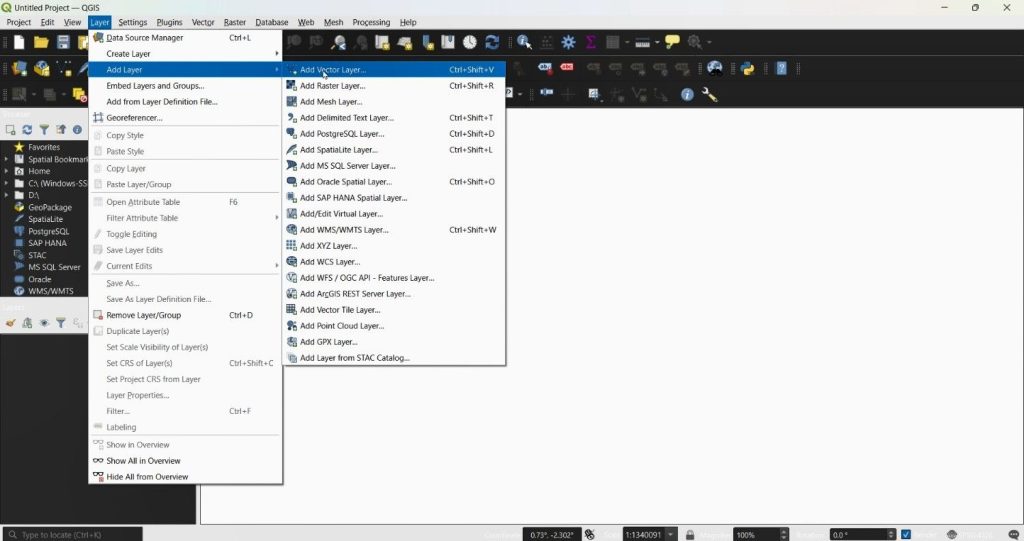Click the Save Project floppy icon
1024x541 pixels.
(x=63, y=42)
